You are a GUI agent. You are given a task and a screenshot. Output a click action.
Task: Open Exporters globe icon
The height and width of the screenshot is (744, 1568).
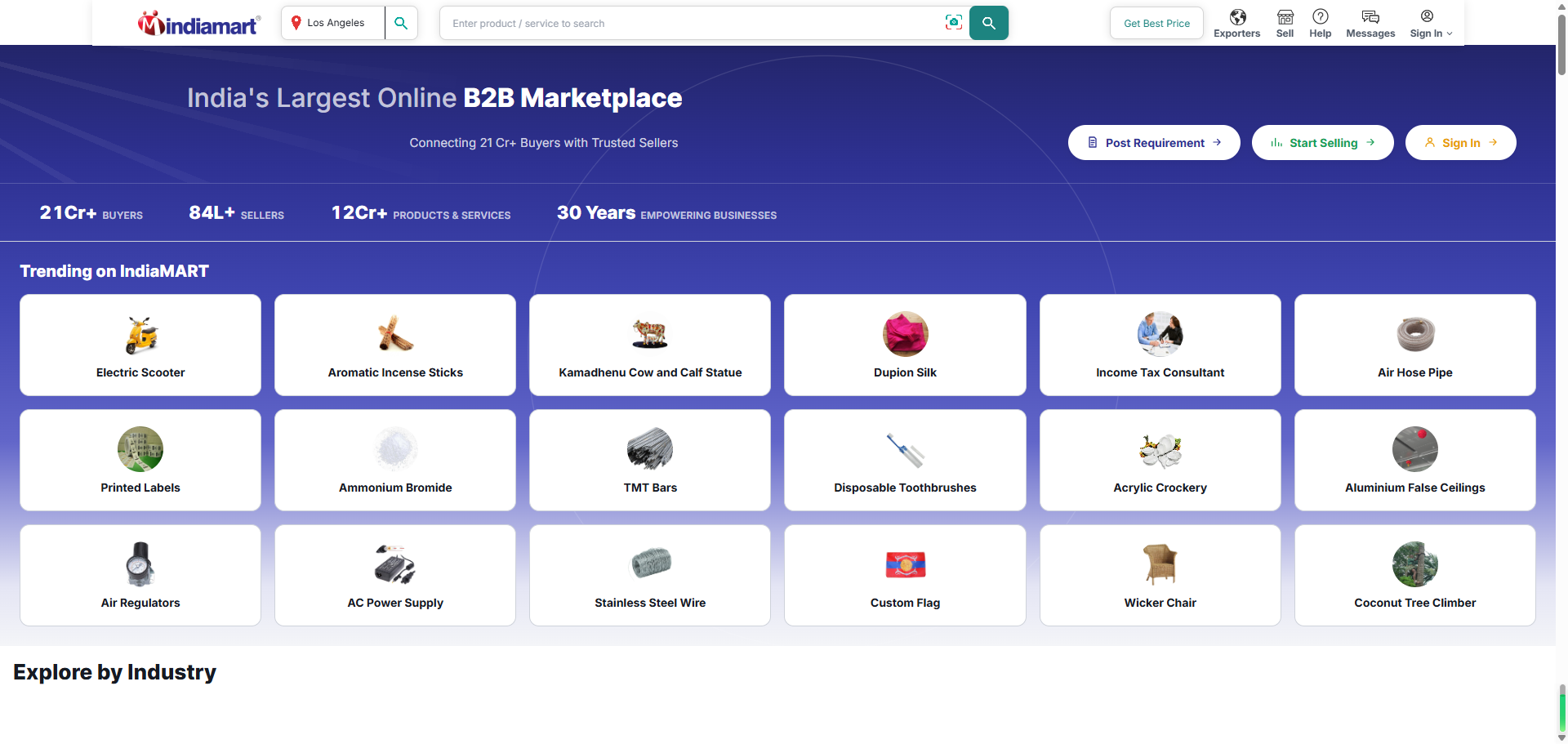(x=1237, y=17)
